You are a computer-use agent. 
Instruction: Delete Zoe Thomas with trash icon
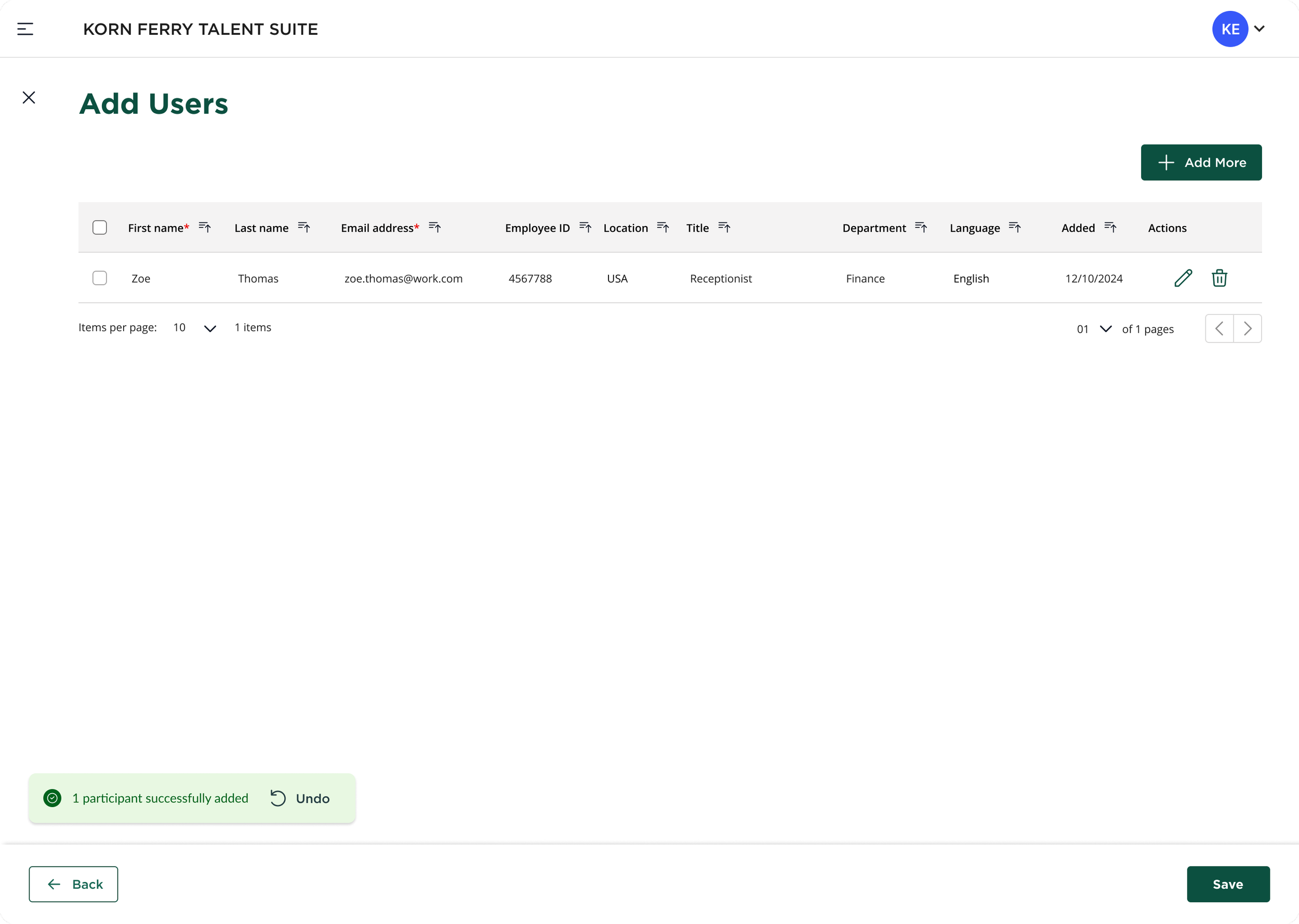point(1219,278)
